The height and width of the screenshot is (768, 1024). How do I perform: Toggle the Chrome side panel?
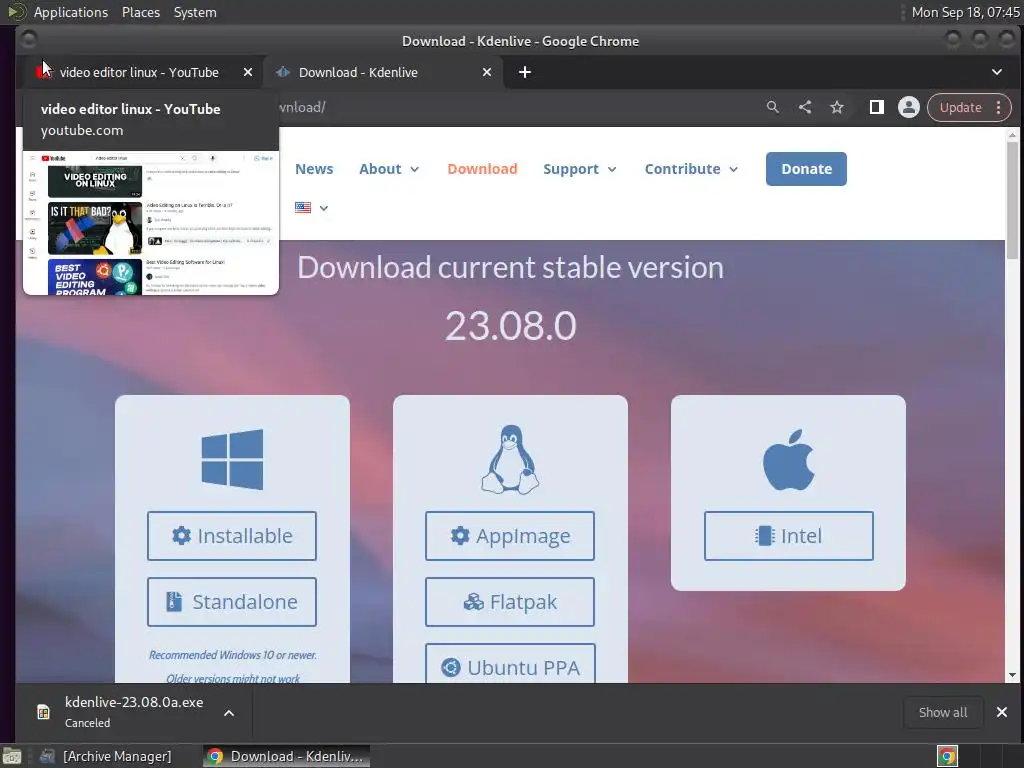pyautogui.click(x=876, y=107)
